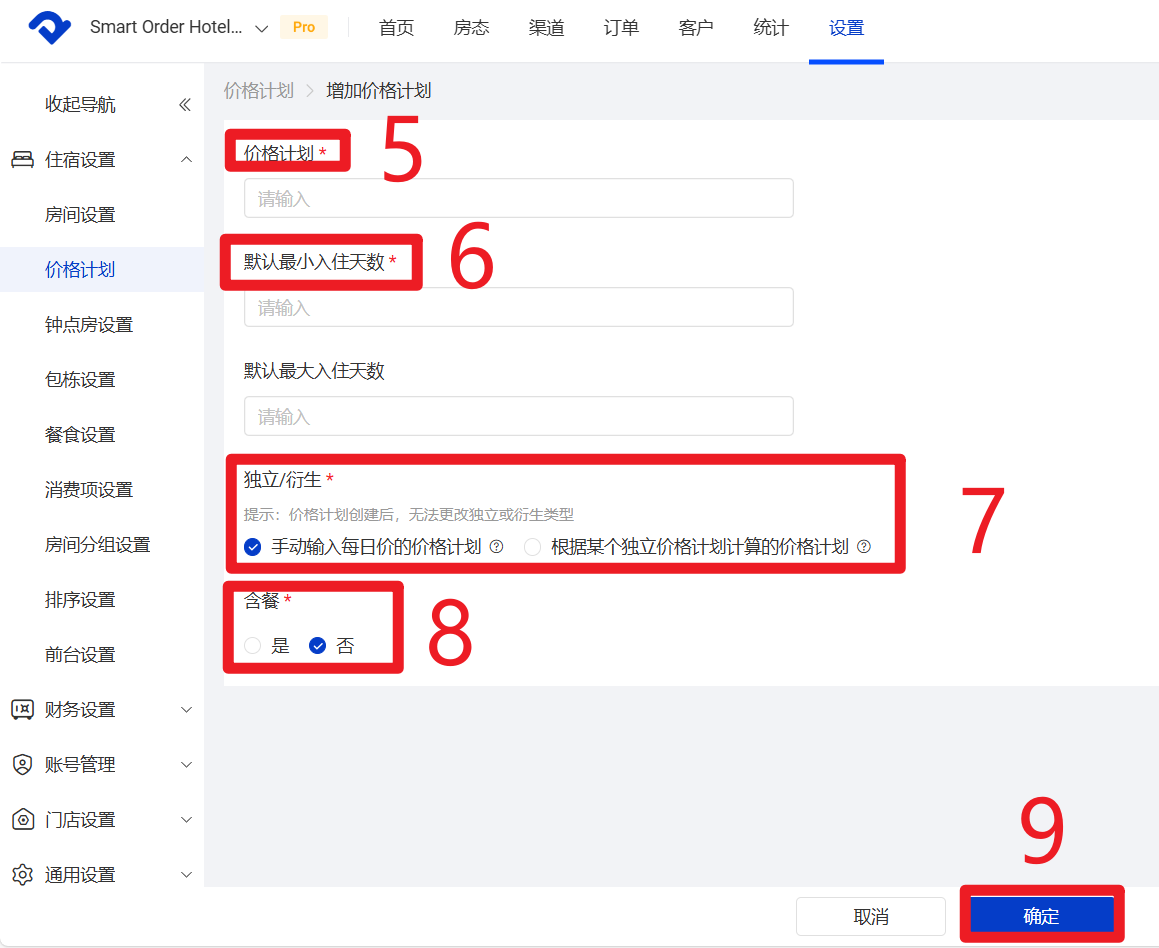Collapse navigation with double-arrow icon
This screenshot has width=1159, height=948.
click(x=184, y=105)
